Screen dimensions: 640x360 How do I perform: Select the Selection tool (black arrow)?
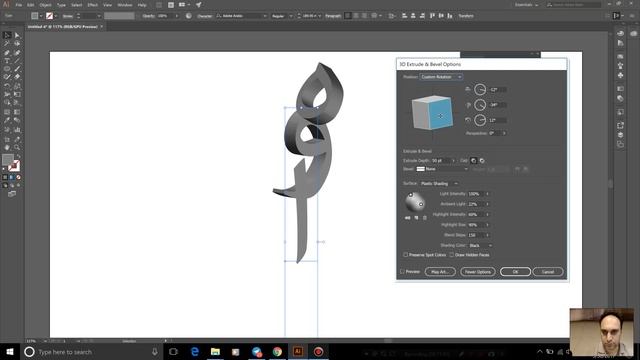pyautogui.click(x=7, y=35)
